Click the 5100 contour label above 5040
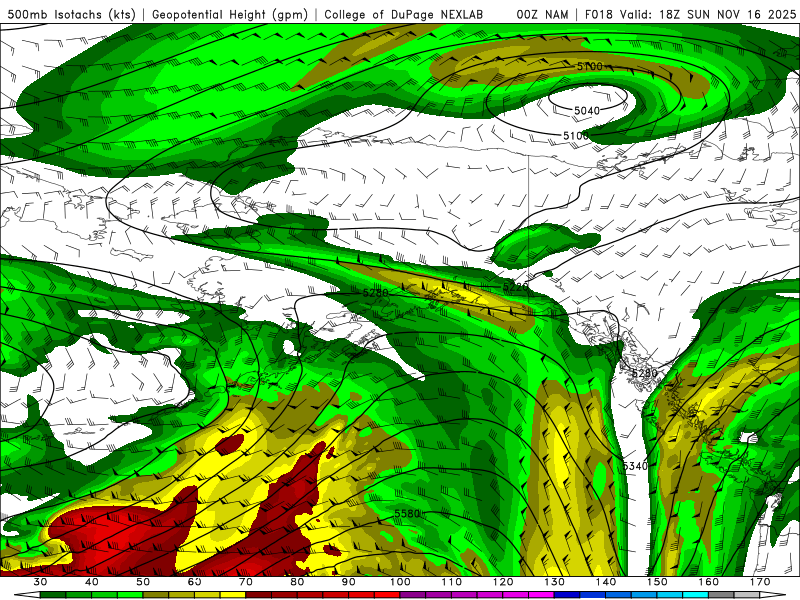The image size is (800, 600). [x=590, y=66]
